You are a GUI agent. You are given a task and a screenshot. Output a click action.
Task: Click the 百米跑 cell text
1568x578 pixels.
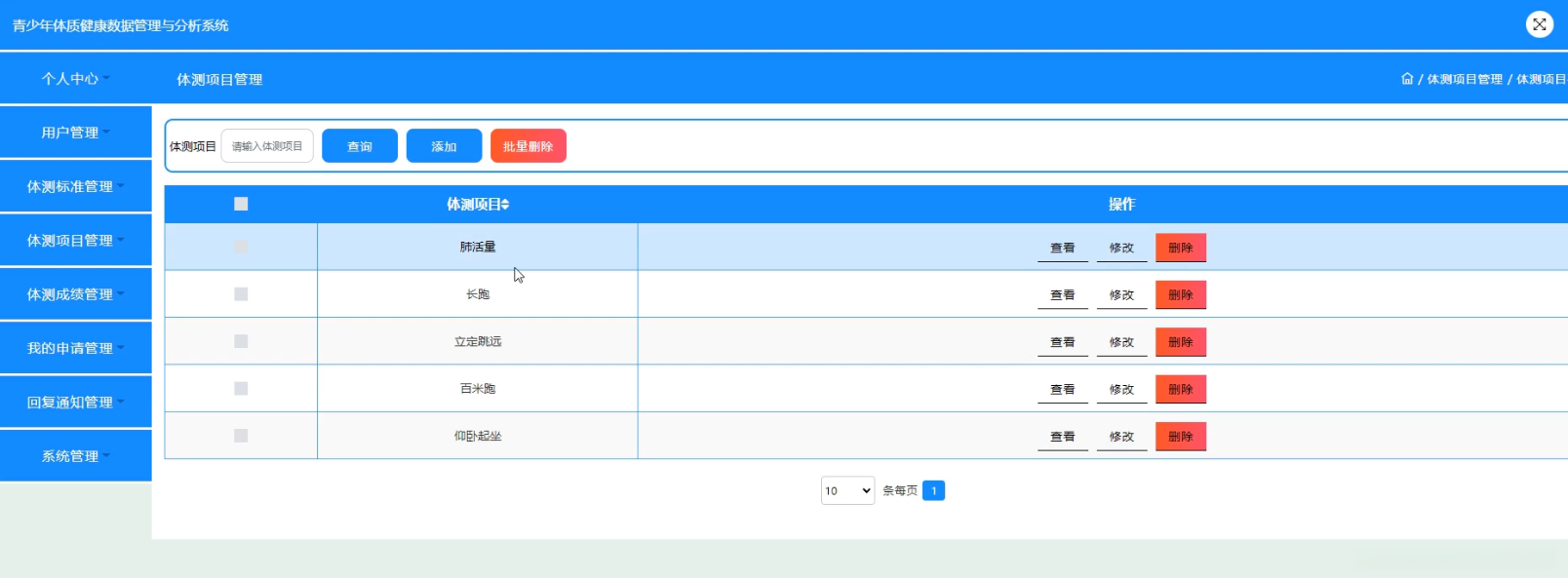click(478, 389)
